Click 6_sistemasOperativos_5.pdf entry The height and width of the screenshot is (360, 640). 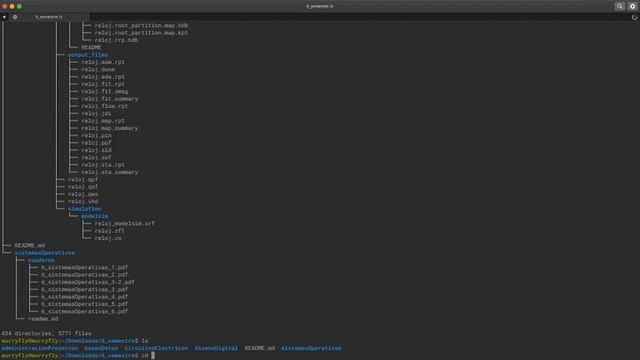coord(84,304)
